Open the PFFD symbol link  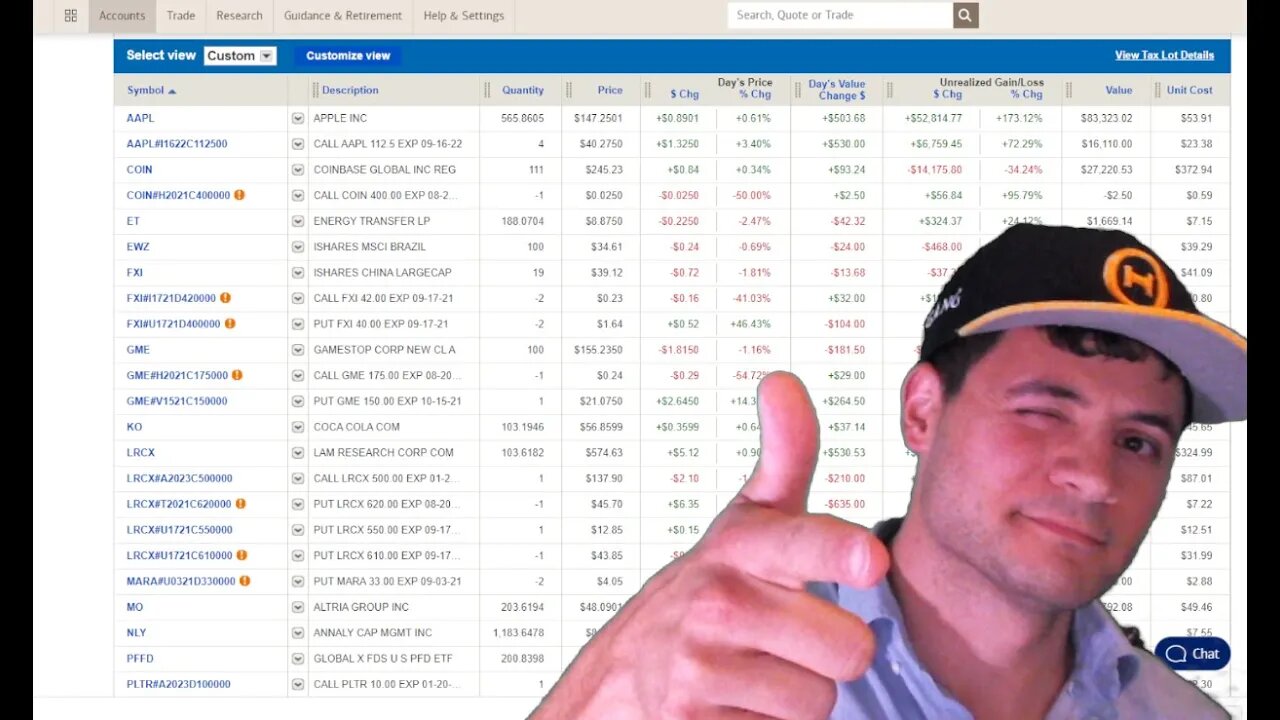click(x=139, y=659)
